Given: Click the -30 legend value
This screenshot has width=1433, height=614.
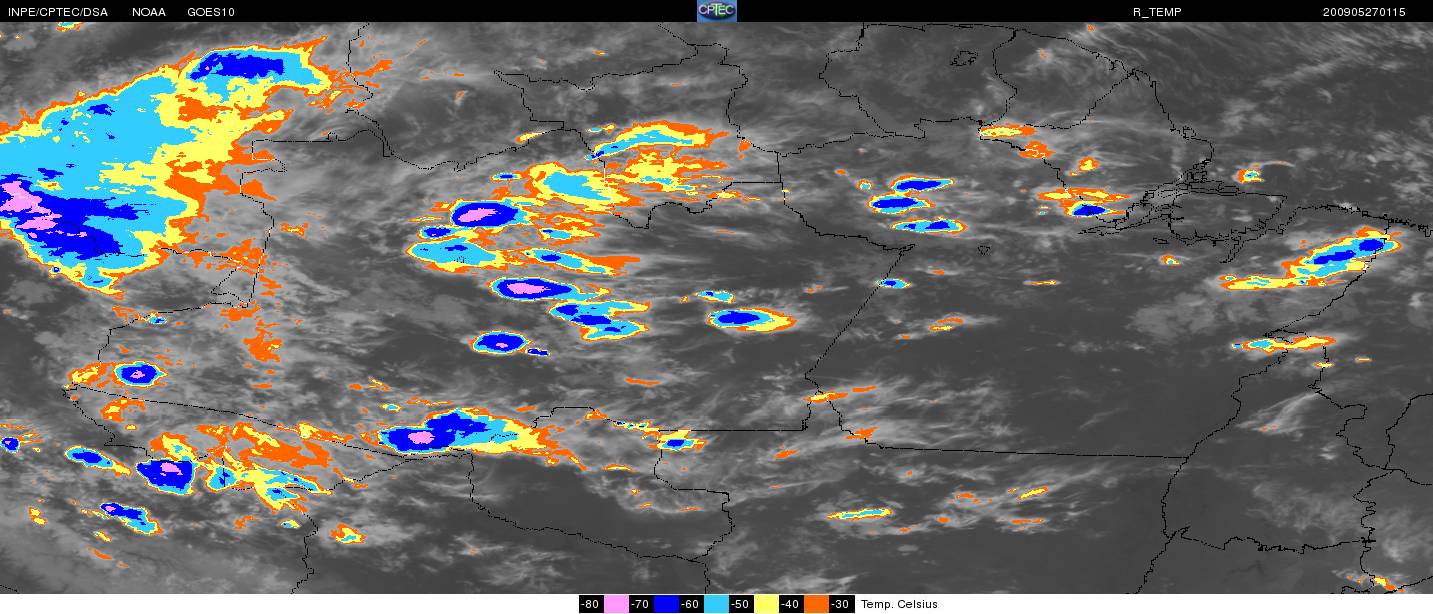Looking at the screenshot, I should (x=840, y=604).
